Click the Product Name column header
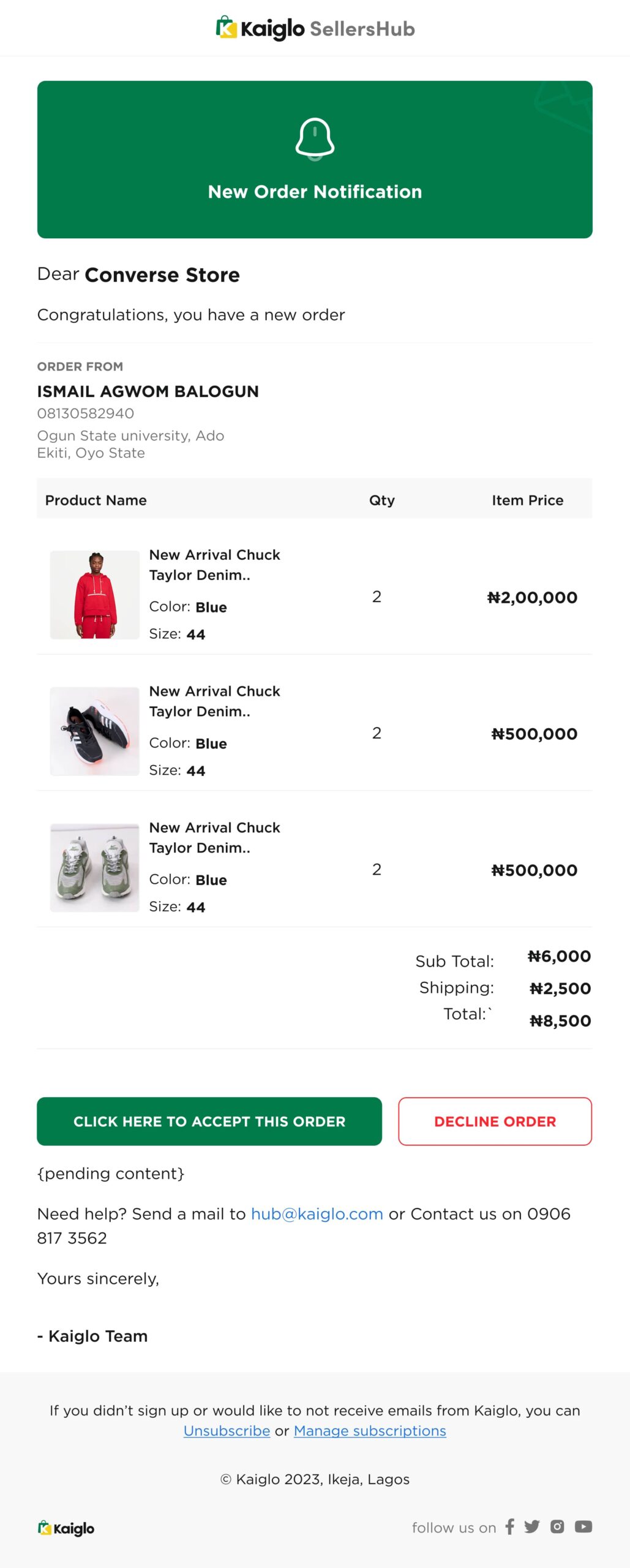630x1568 pixels. [96, 500]
